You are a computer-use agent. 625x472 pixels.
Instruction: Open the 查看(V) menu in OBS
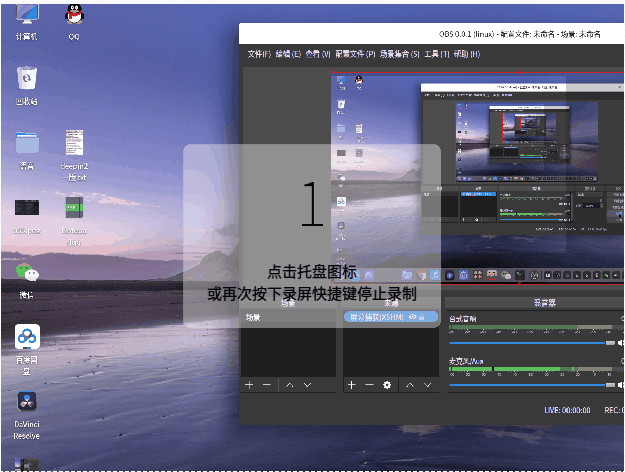(318, 54)
